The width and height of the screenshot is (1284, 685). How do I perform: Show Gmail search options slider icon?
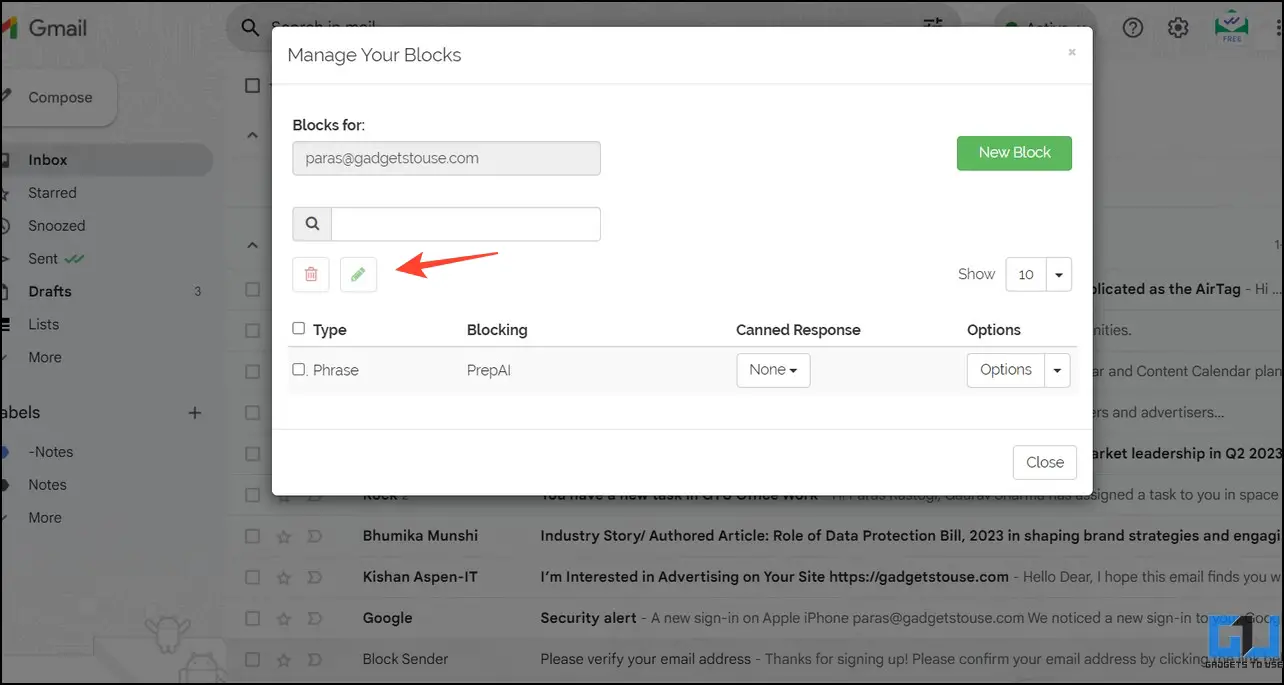point(933,27)
